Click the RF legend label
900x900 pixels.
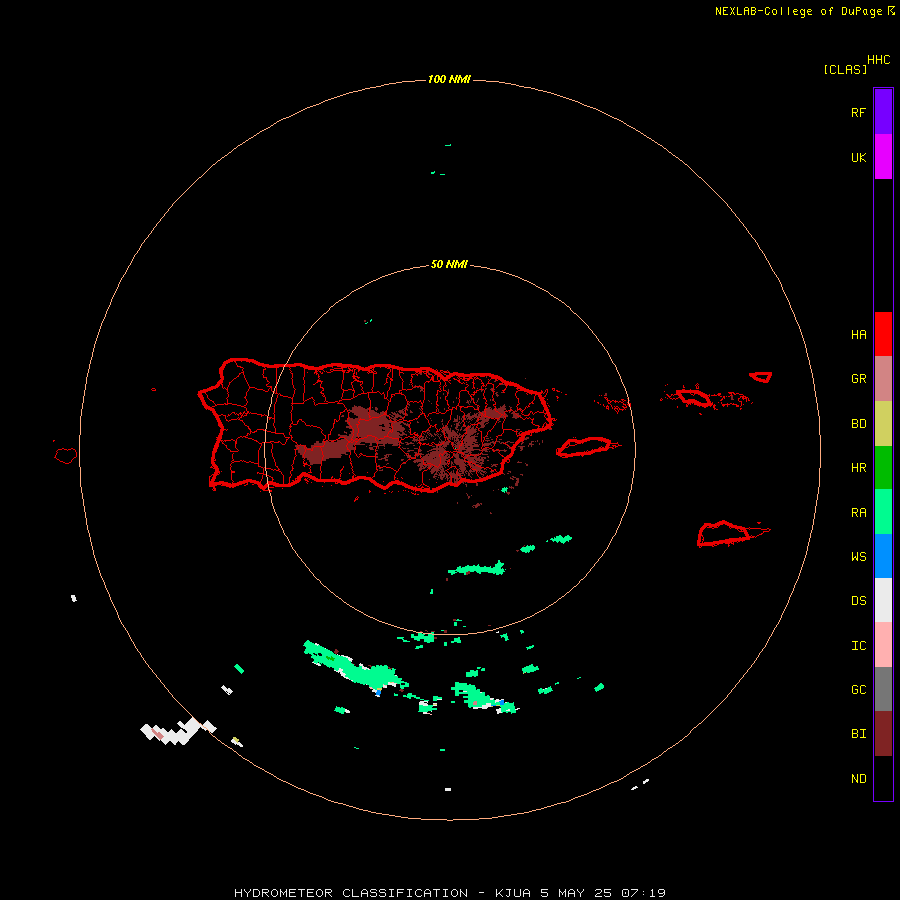[858, 112]
